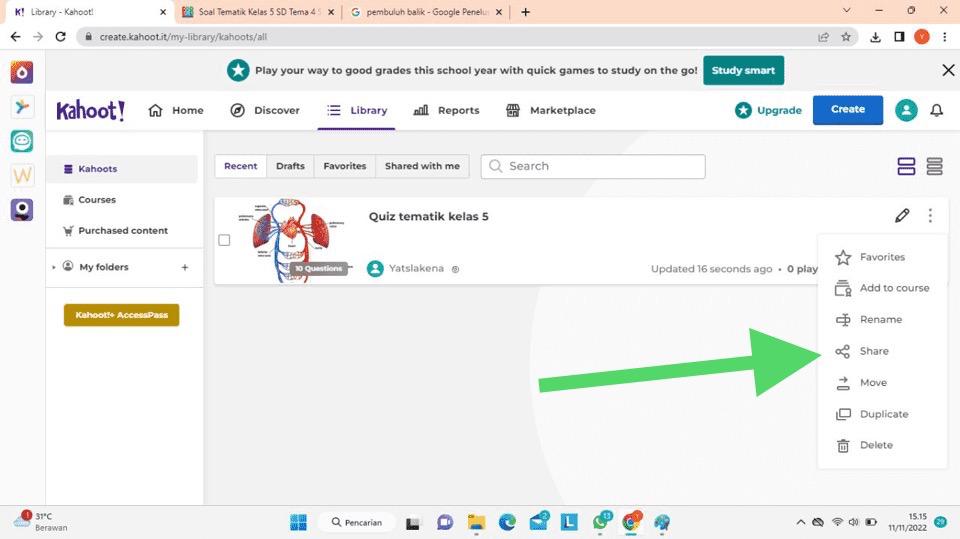Switch to the Favorites tab

pos(345,166)
